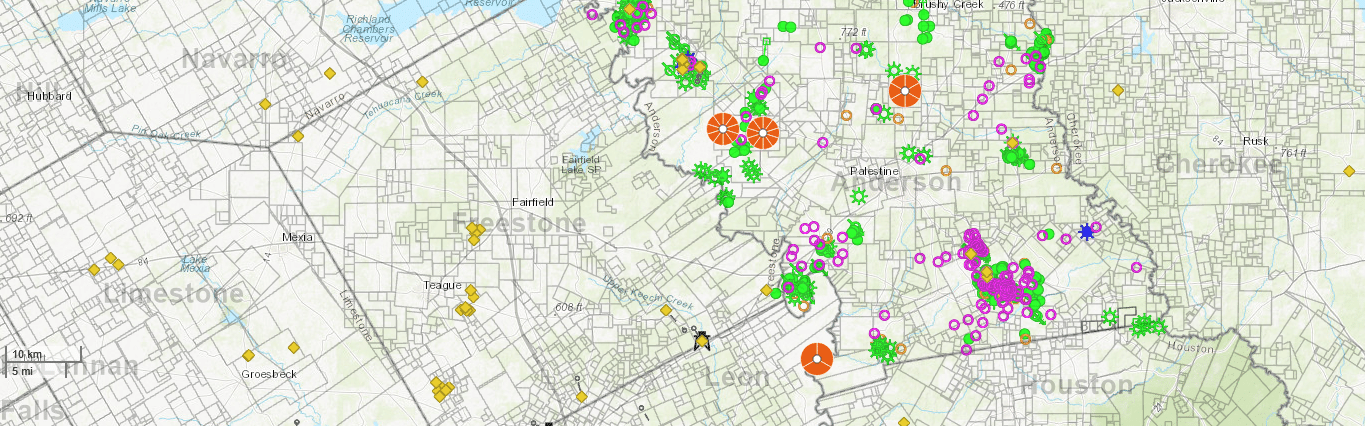Image resolution: width=1365 pixels, height=426 pixels.
Task: Select the large blue star marker east of Anderson
Action: tap(1087, 232)
